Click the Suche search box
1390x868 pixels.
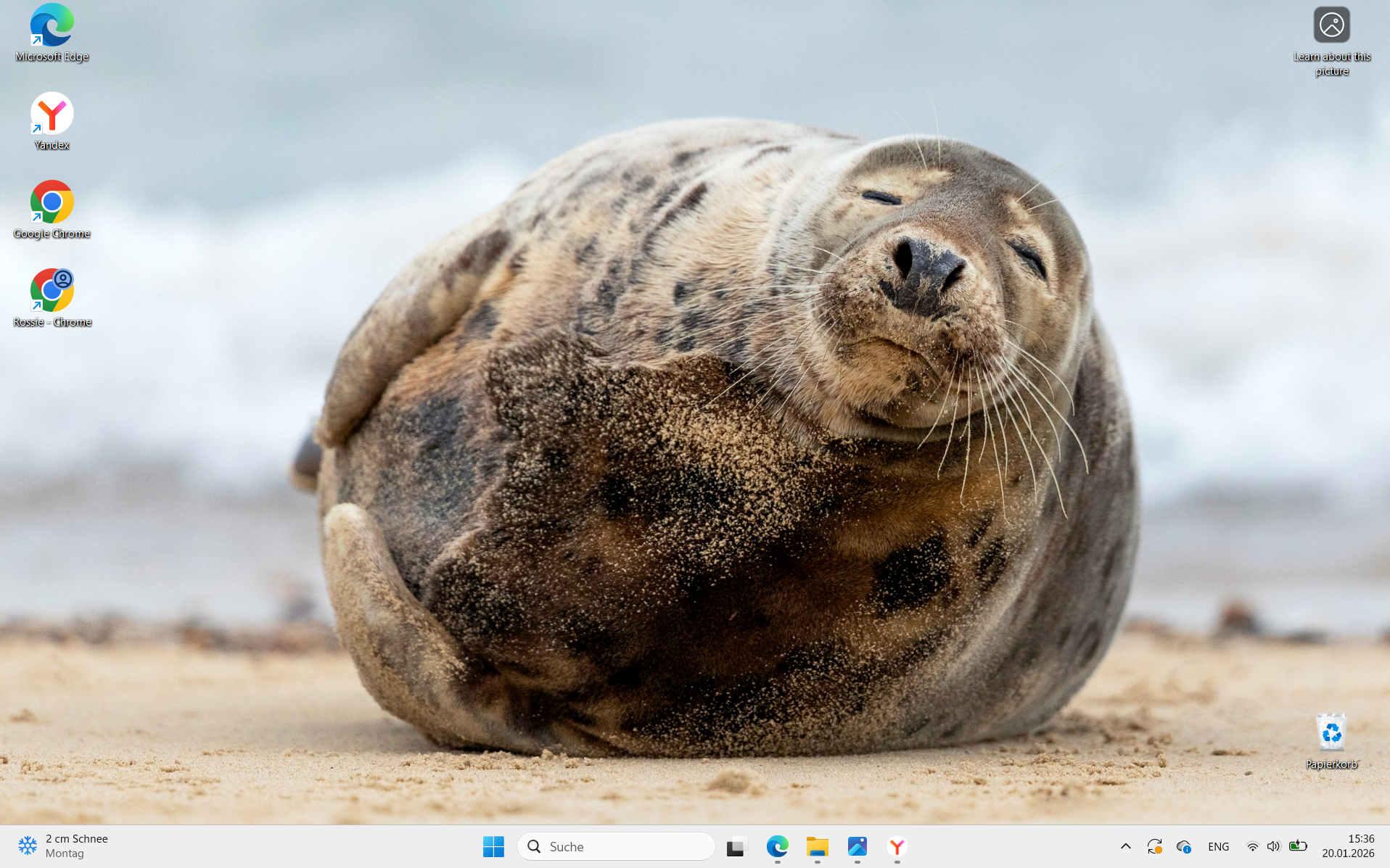pyautogui.click(x=617, y=846)
